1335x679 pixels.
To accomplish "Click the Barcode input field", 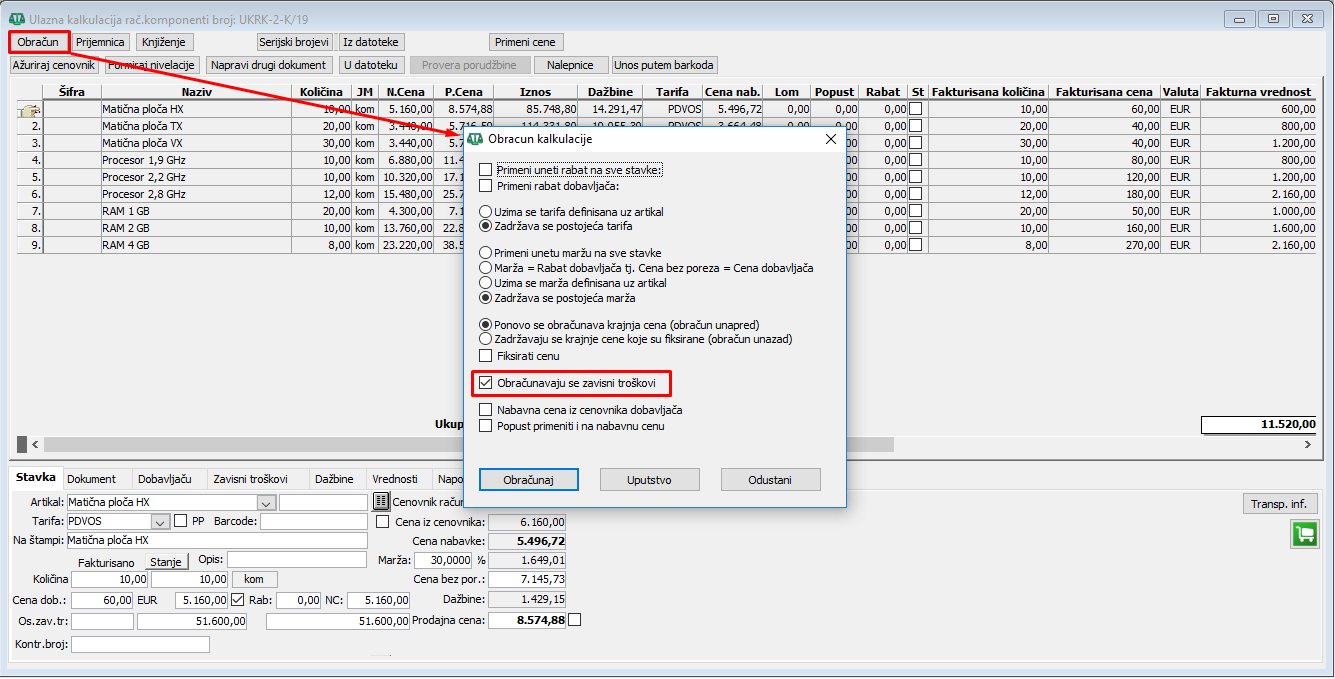I will click(314, 521).
